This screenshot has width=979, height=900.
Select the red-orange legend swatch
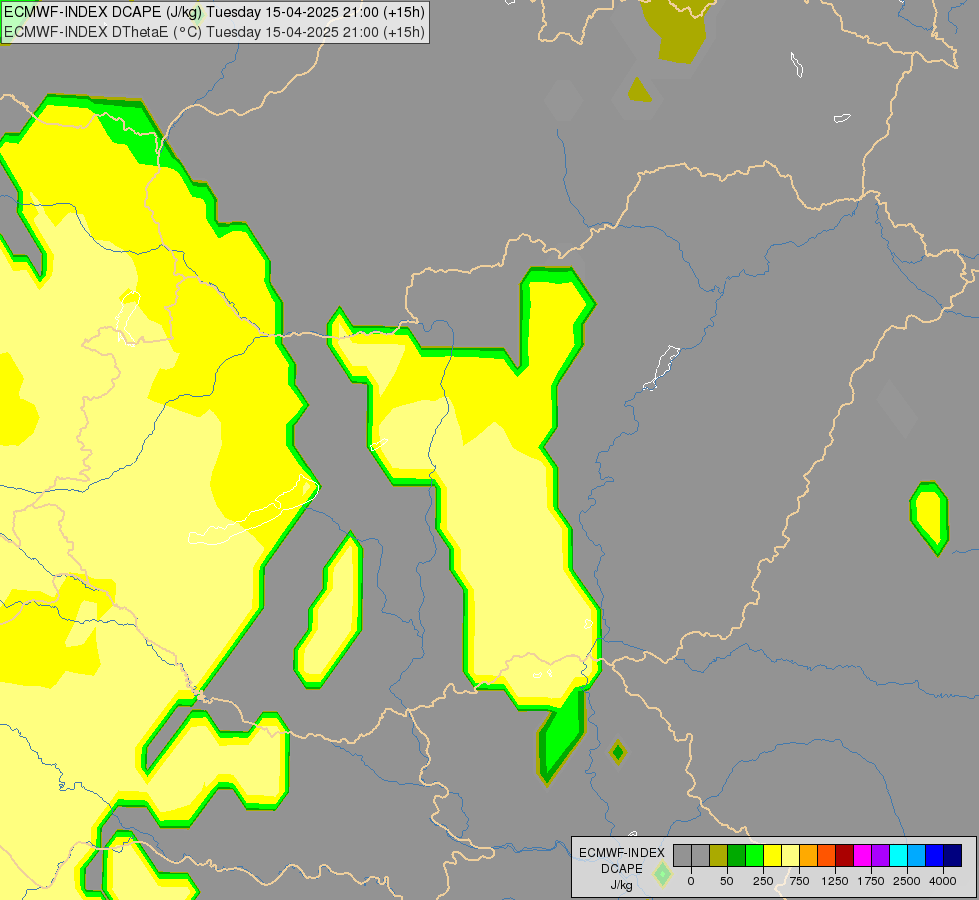(827, 856)
